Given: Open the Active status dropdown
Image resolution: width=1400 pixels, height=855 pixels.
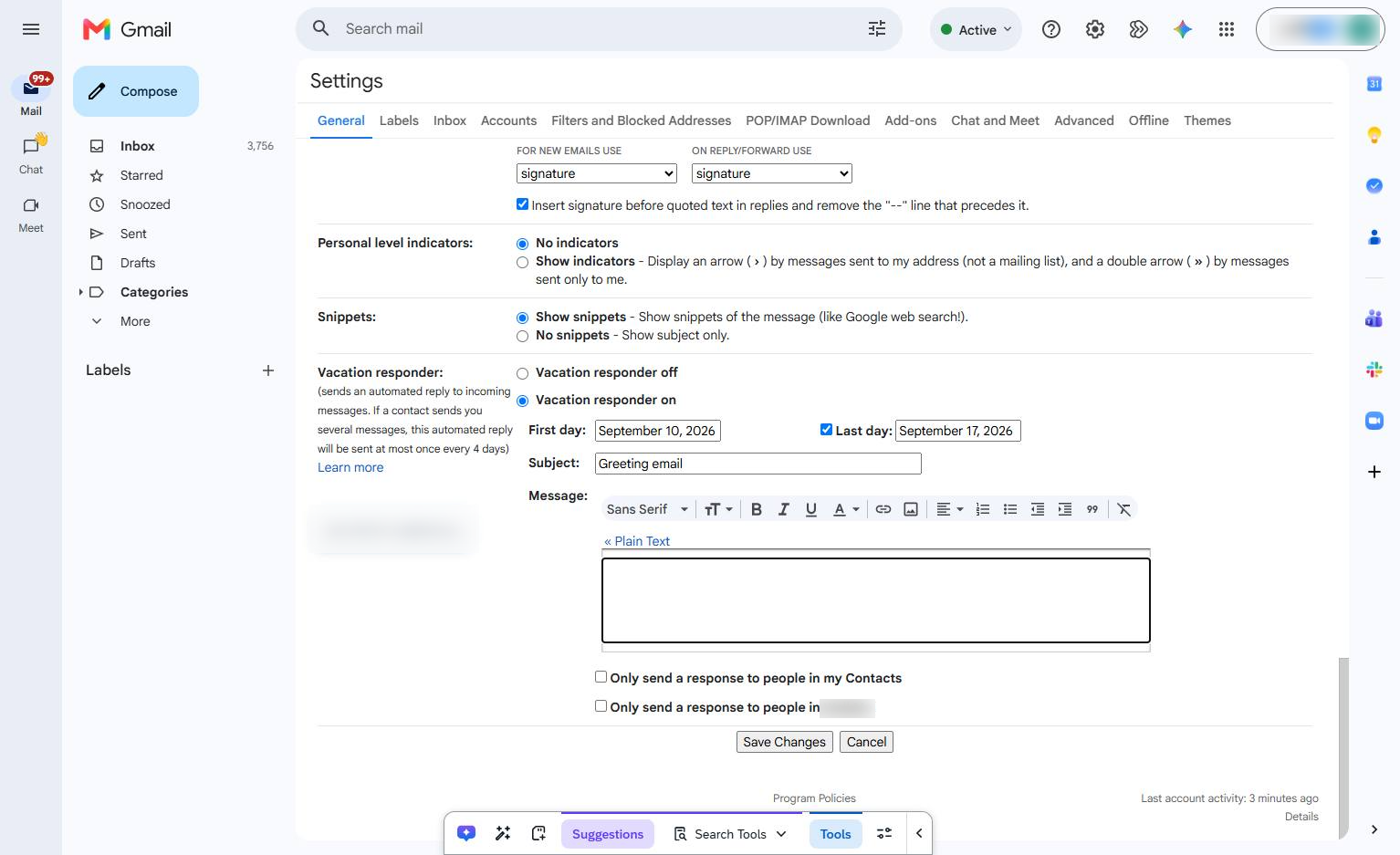Looking at the screenshot, I should tap(977, 29).
